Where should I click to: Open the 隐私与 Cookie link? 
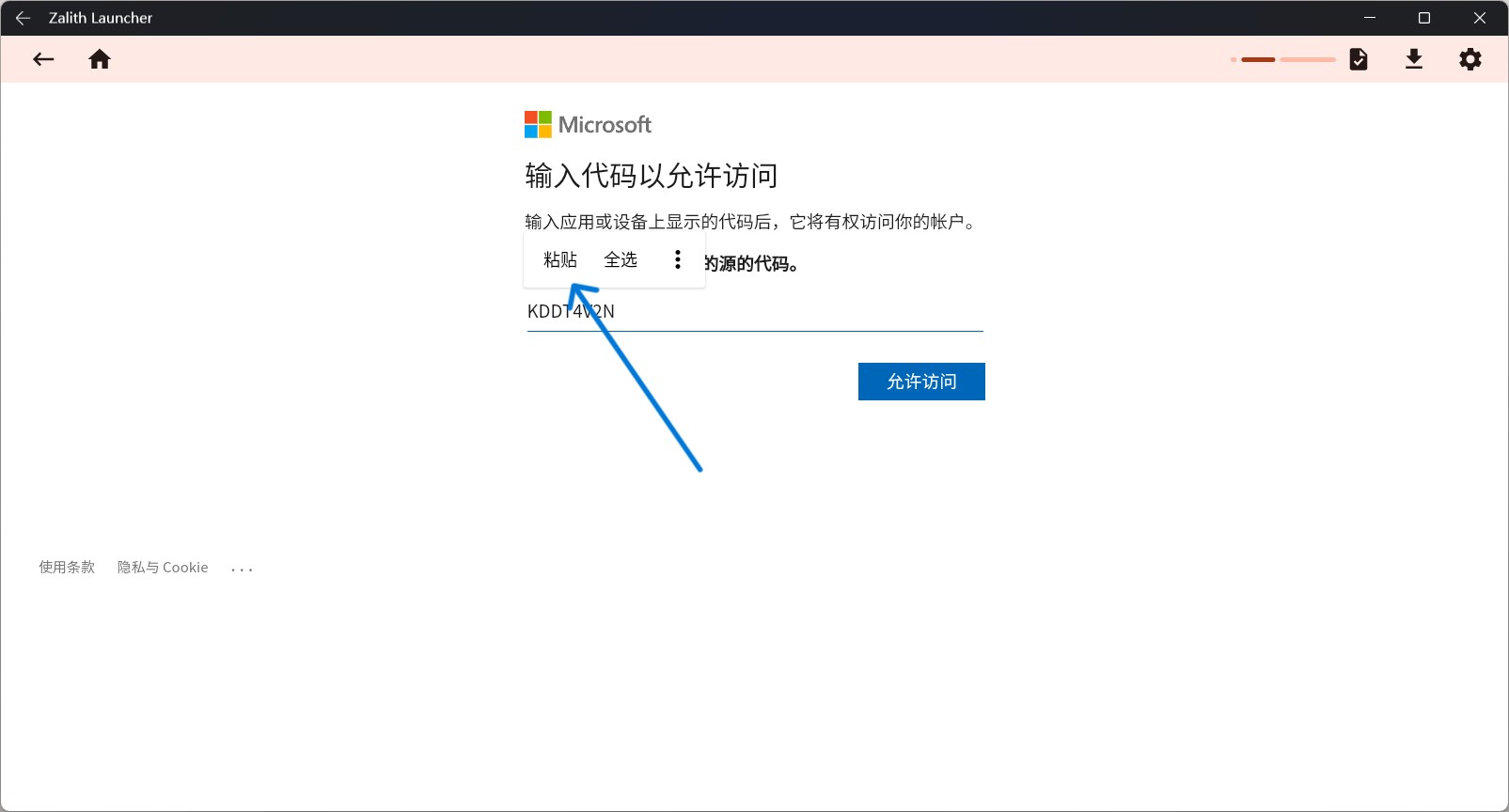(163, 567)
